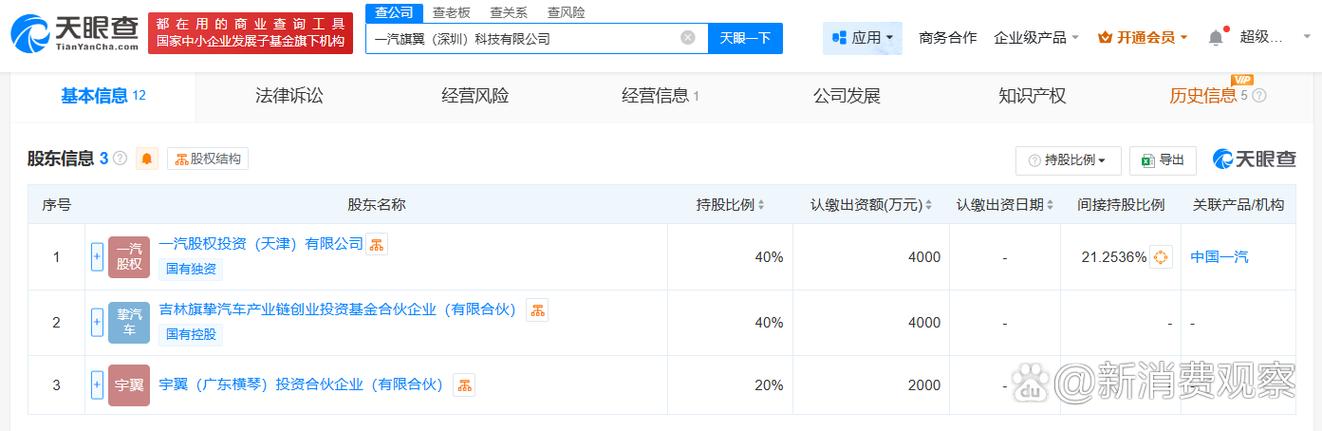Click the 国有控股 tag

coord(190,334)
